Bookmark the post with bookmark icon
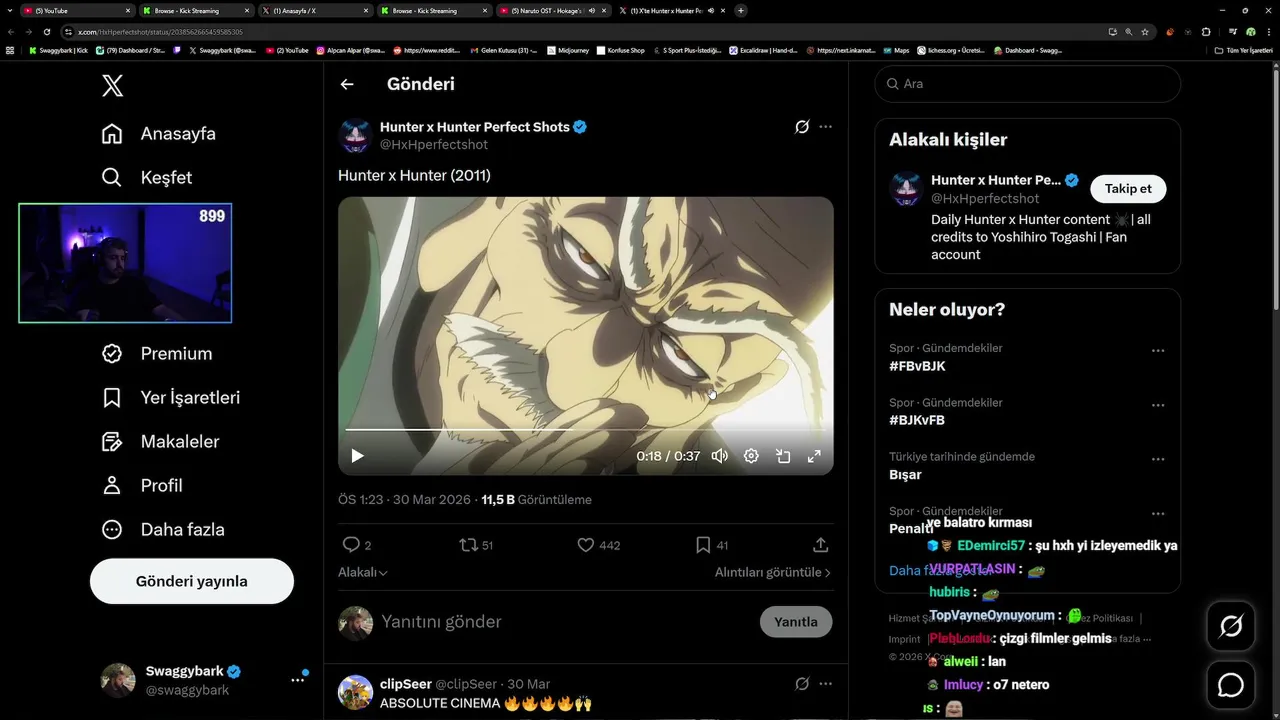 703,545
